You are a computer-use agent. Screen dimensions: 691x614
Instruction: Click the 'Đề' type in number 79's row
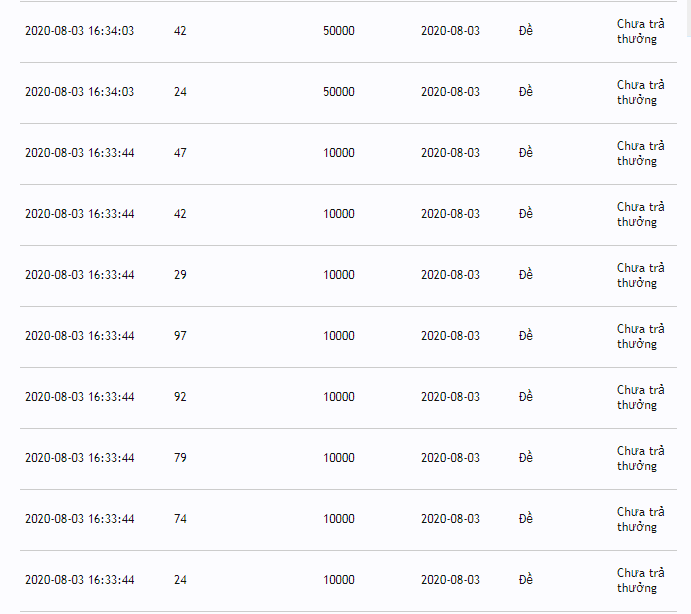coord(525,458)
